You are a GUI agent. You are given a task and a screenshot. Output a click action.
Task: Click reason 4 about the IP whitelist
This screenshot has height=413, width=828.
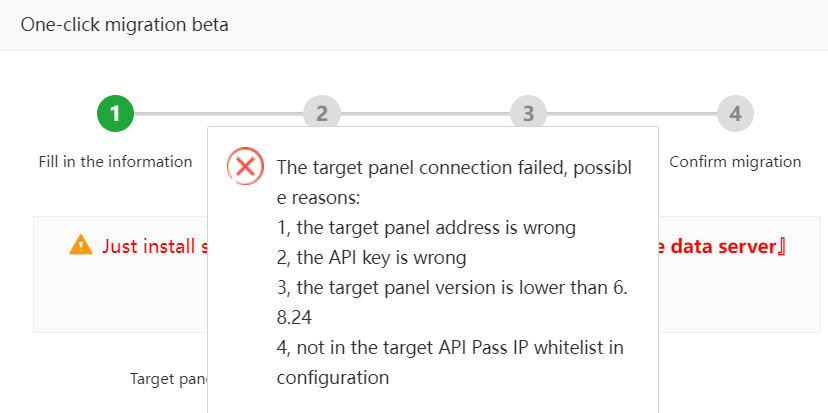click(450, 348)
